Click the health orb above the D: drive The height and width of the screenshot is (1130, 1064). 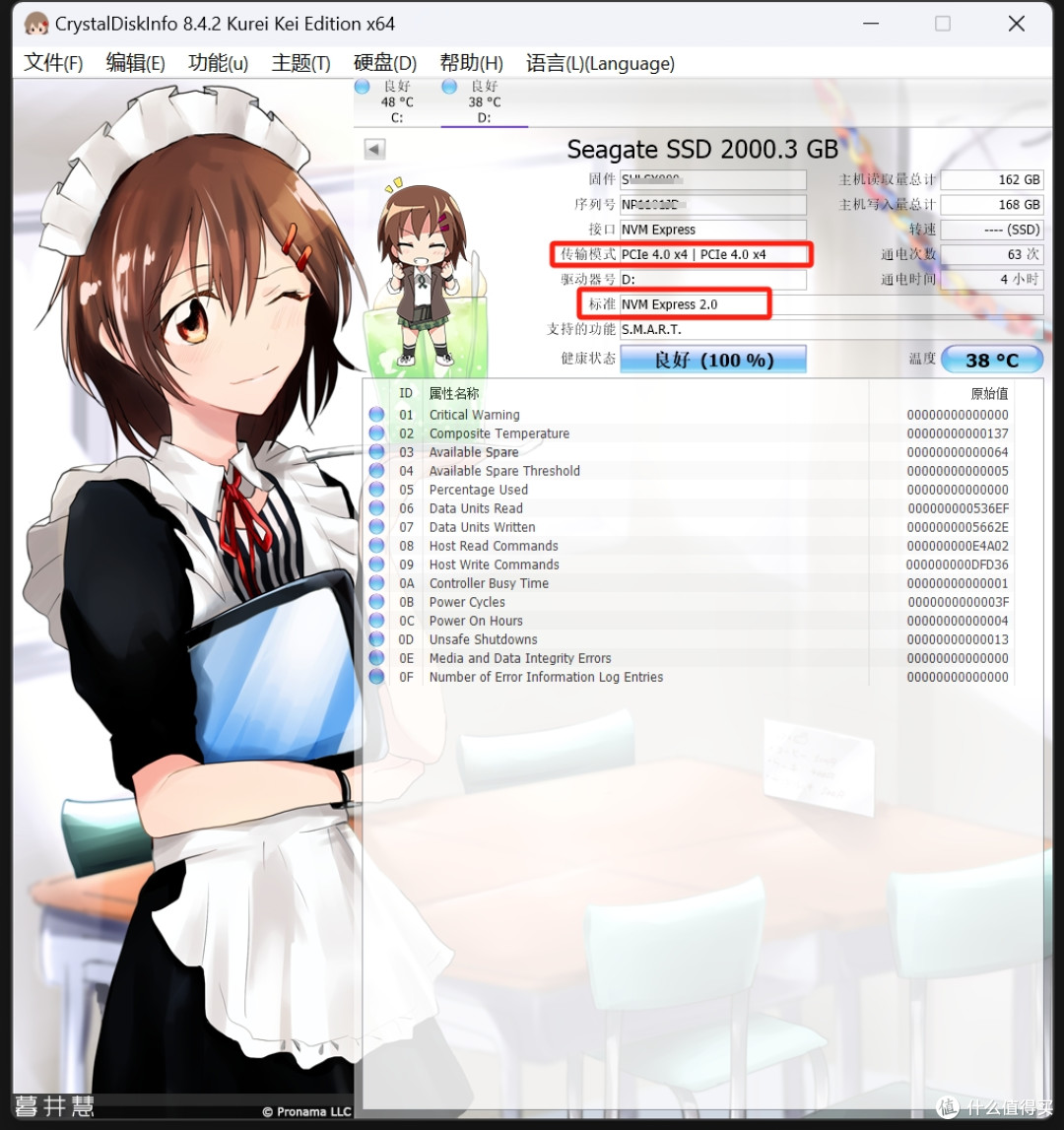(x=449, y=87)
